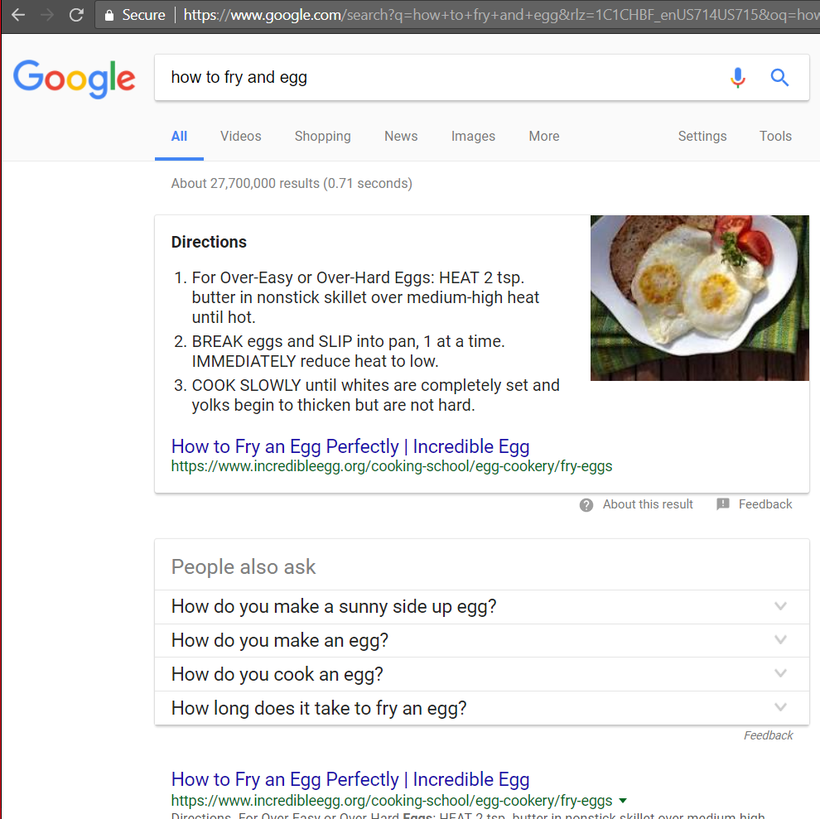
Task: Expand "How do you make an egg?" question
Action: pos(482,640)
